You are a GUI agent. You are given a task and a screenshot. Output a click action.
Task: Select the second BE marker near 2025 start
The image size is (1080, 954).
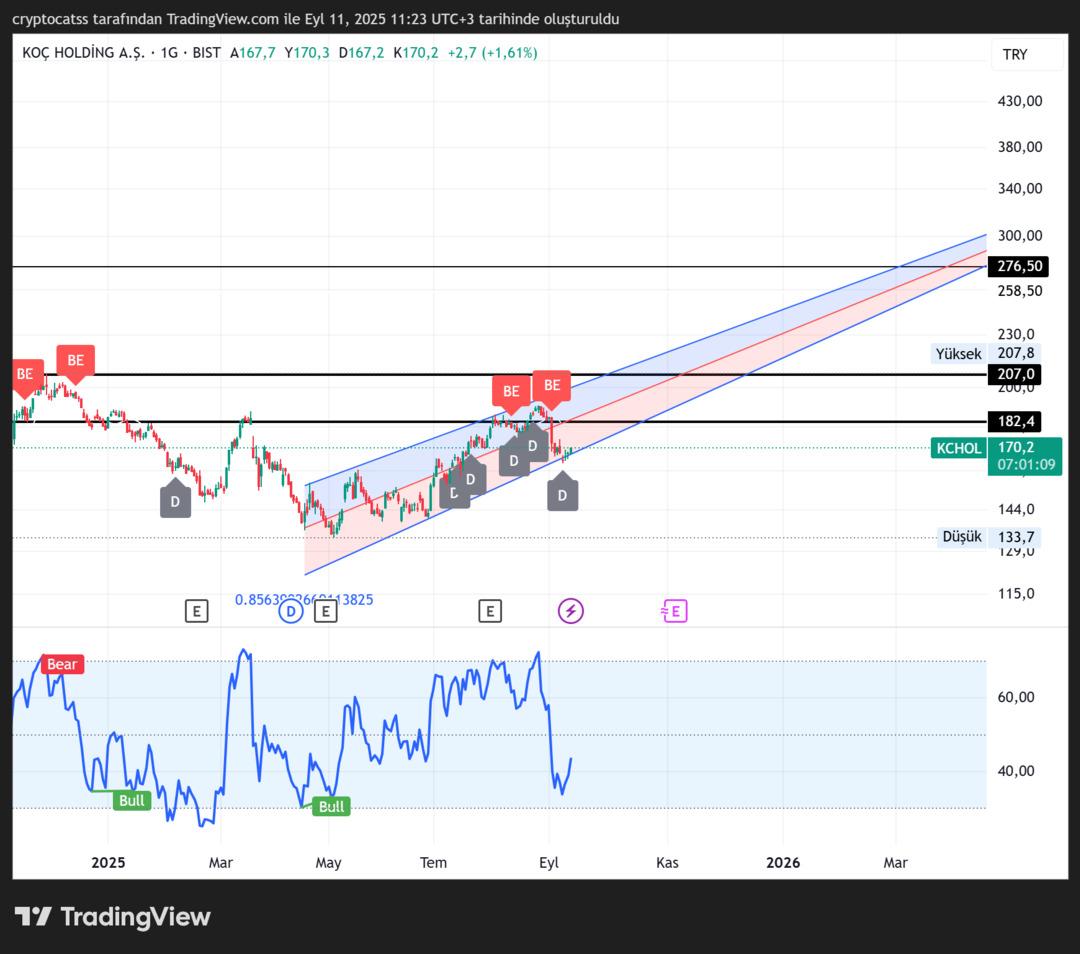75,363
